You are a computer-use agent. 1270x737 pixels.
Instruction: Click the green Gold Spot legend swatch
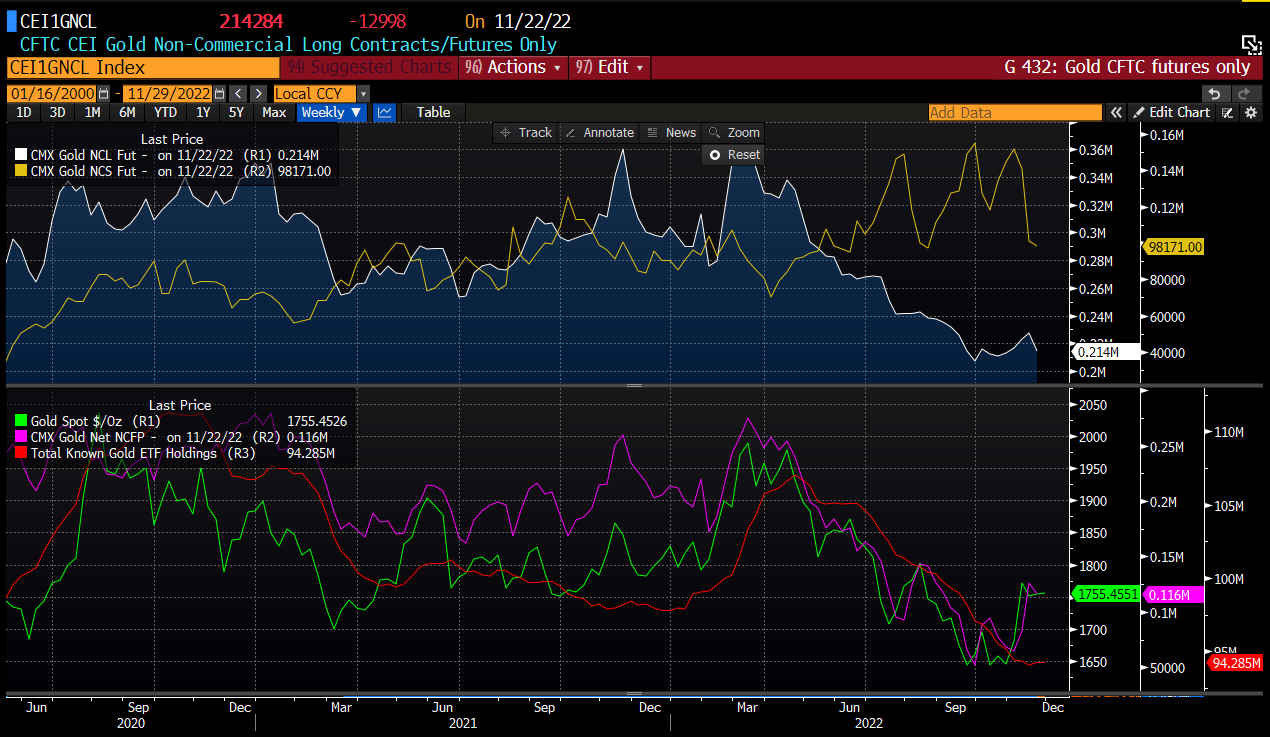(20, 422)
